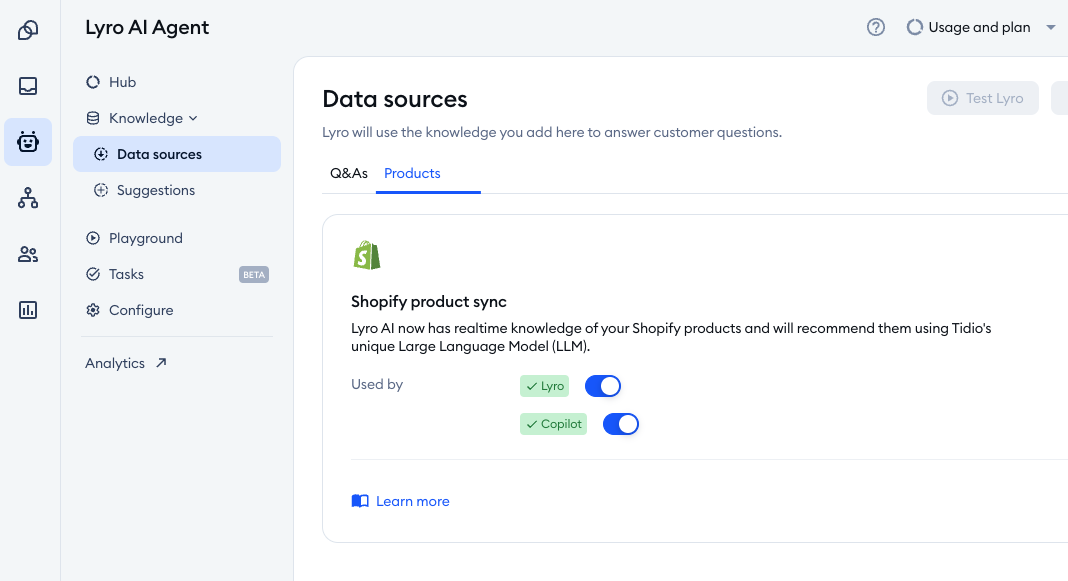Screen dimensions: 1068x581
Task: Select the Lyro AI bot icon in the rail
Action: pyautogui.click(x=28, y=142)
